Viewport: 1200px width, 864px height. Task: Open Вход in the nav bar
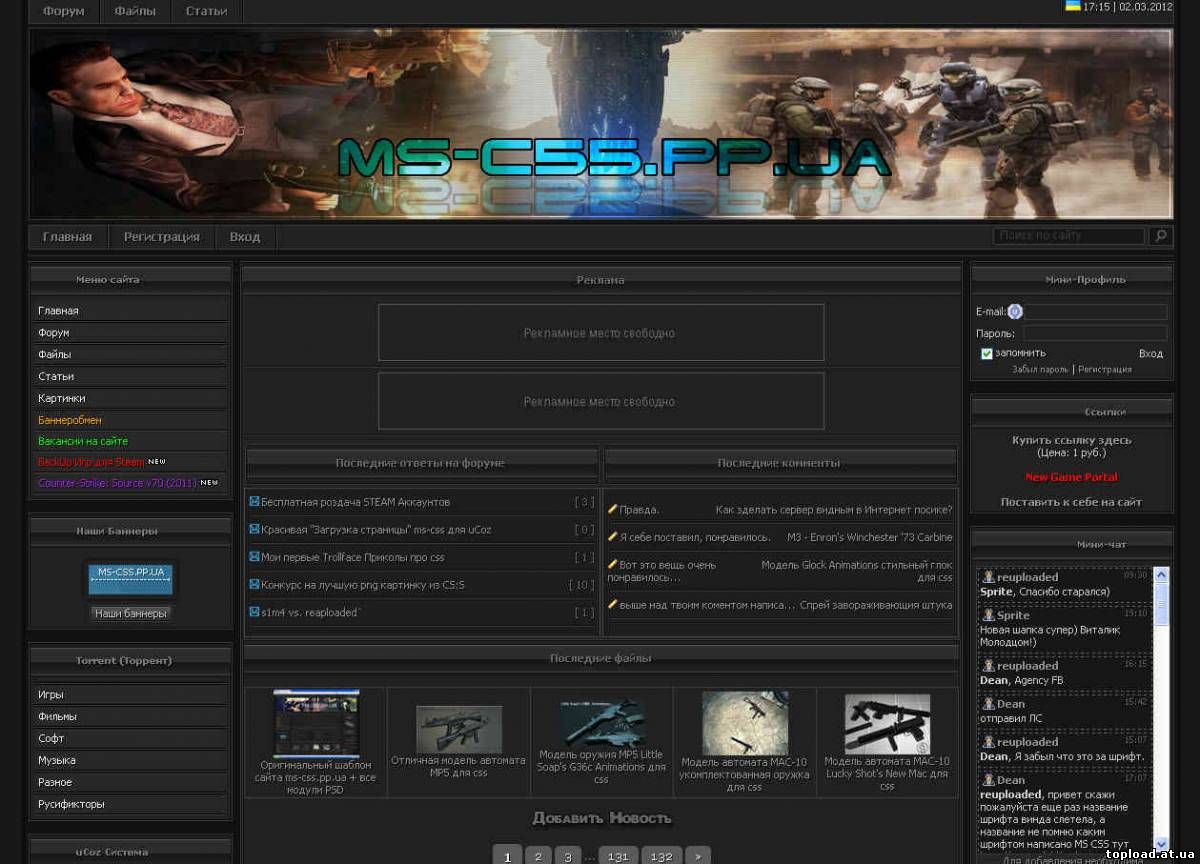[245, 237]
